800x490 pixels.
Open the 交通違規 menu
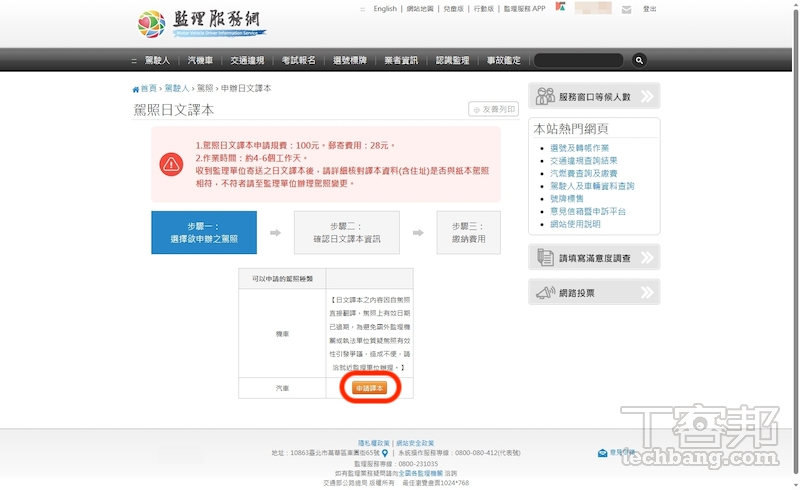tap(247, 60)
